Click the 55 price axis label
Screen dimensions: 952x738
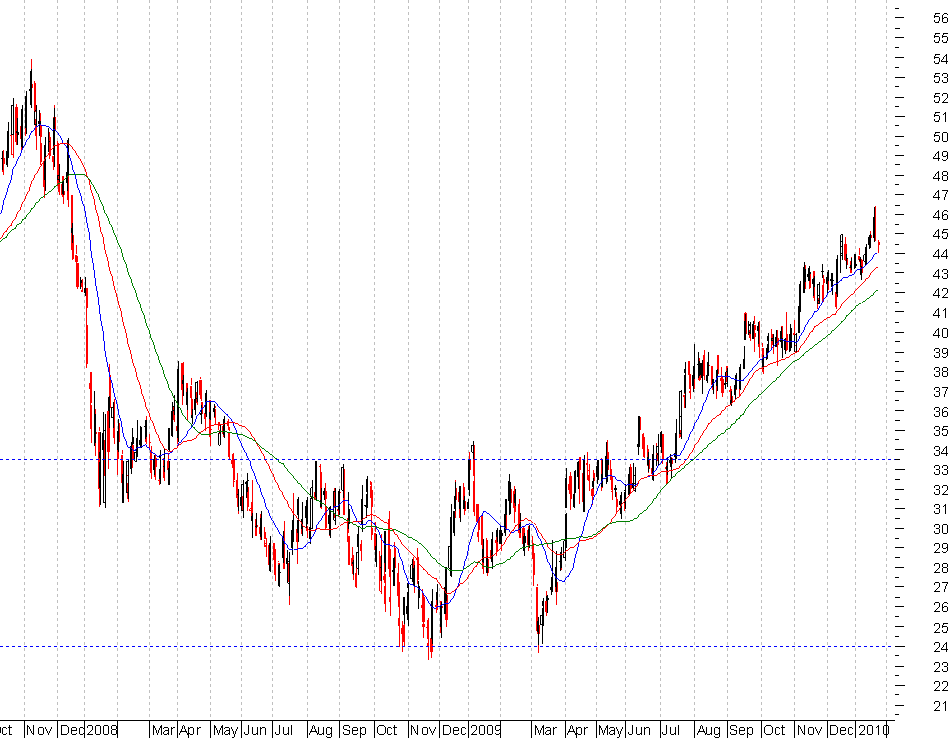940,39
